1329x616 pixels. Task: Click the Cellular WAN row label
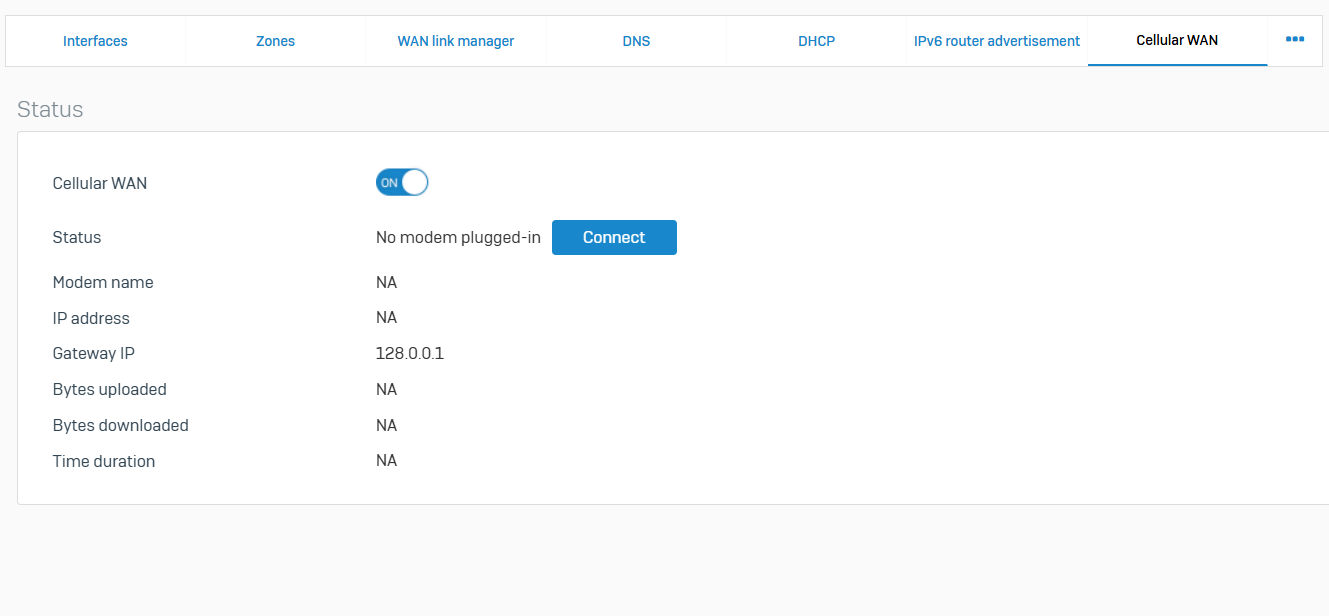point(100,183)
